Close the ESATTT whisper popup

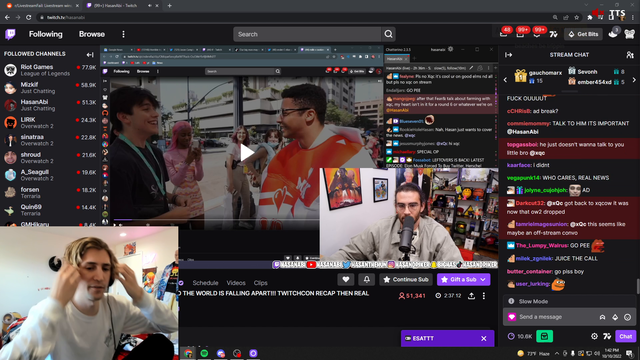(484, 338)
